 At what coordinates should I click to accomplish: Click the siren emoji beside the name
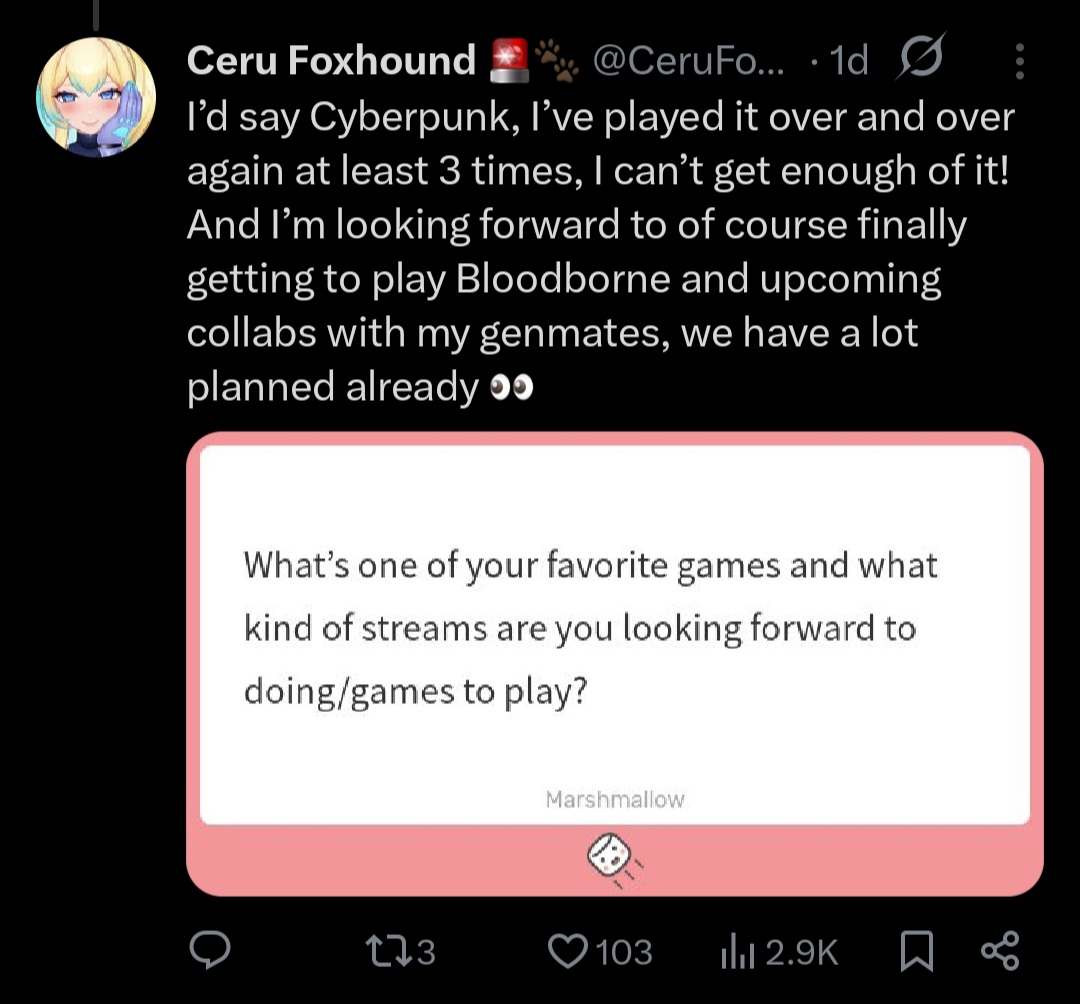tap(508, 62)
